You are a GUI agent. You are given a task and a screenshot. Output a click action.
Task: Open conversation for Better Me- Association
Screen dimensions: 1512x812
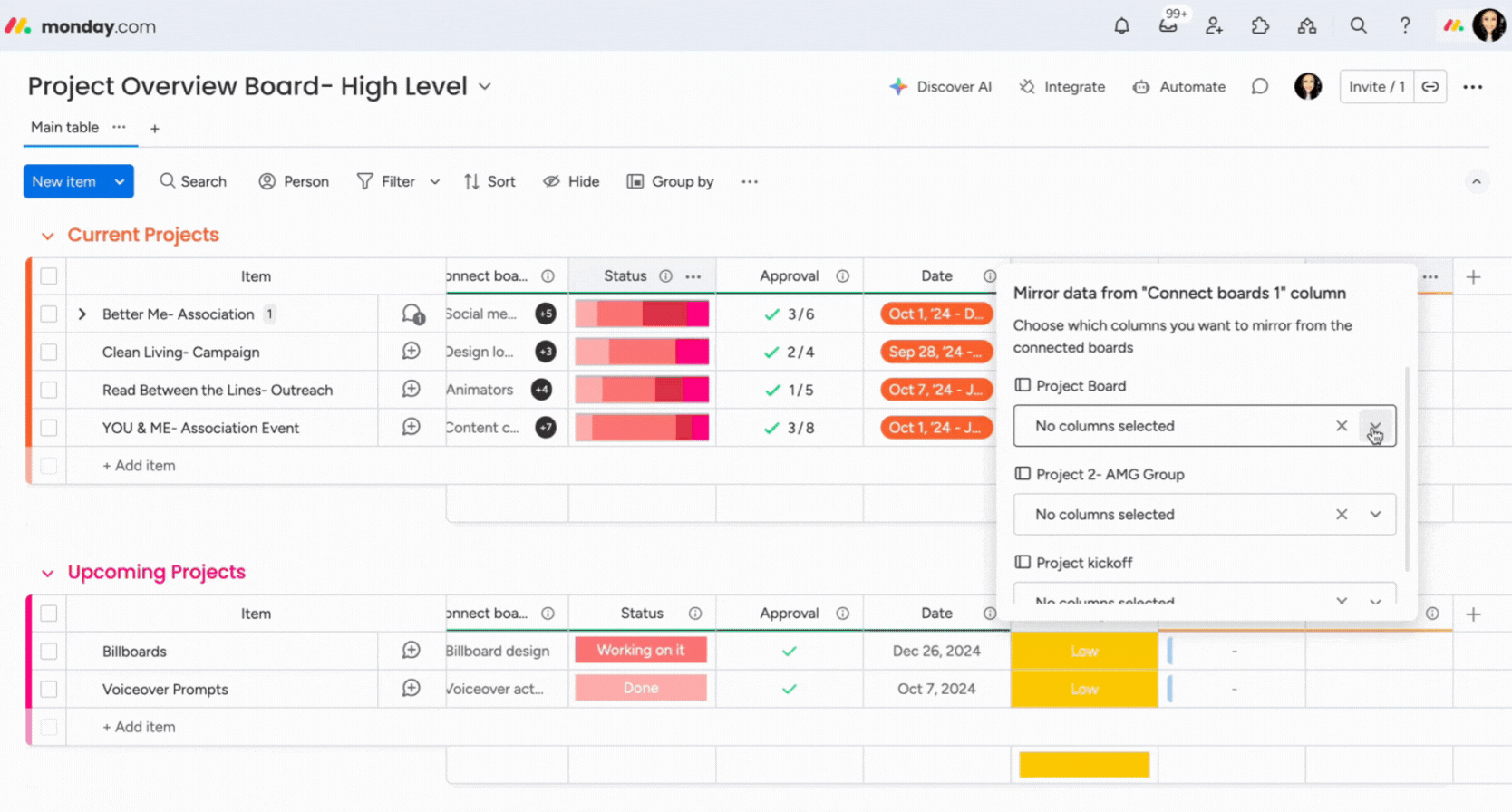click(x=412, y=314)
